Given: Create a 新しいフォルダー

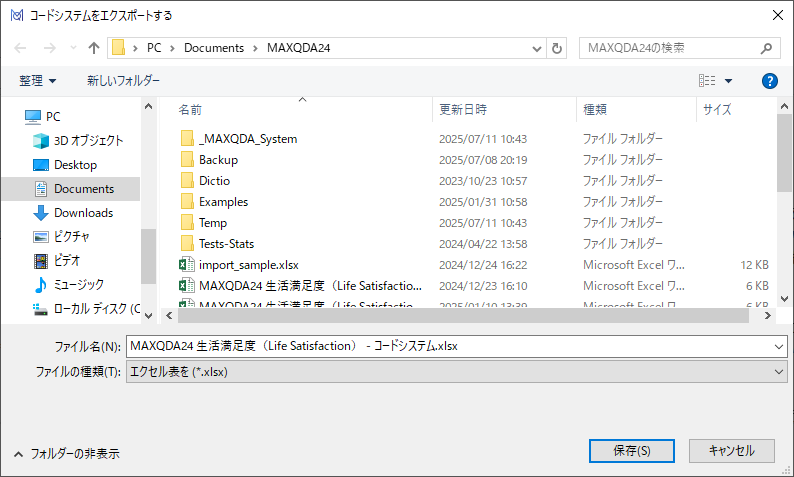Looking at the screenshot, I should [123, 81].
